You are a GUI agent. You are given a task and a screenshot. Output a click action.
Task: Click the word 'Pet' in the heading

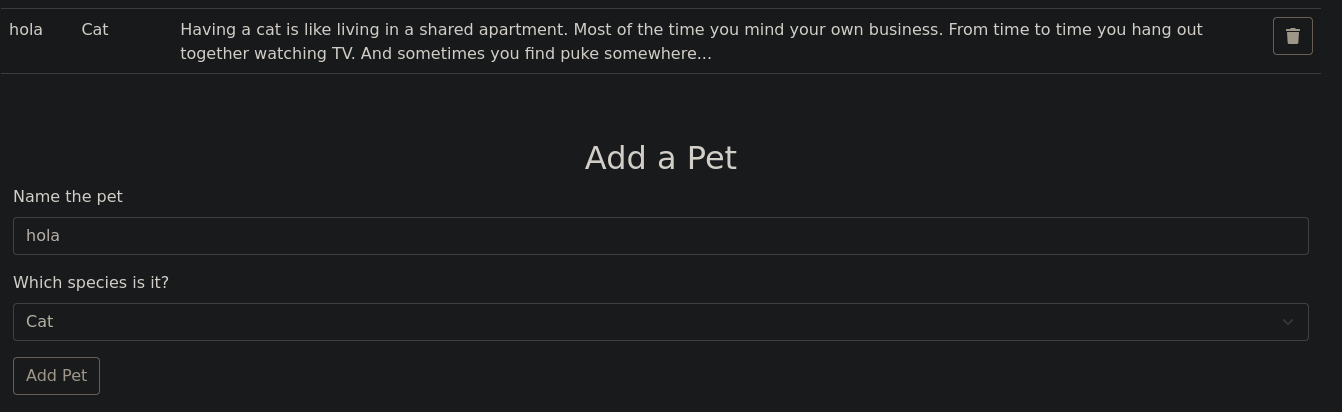point(711,158)
